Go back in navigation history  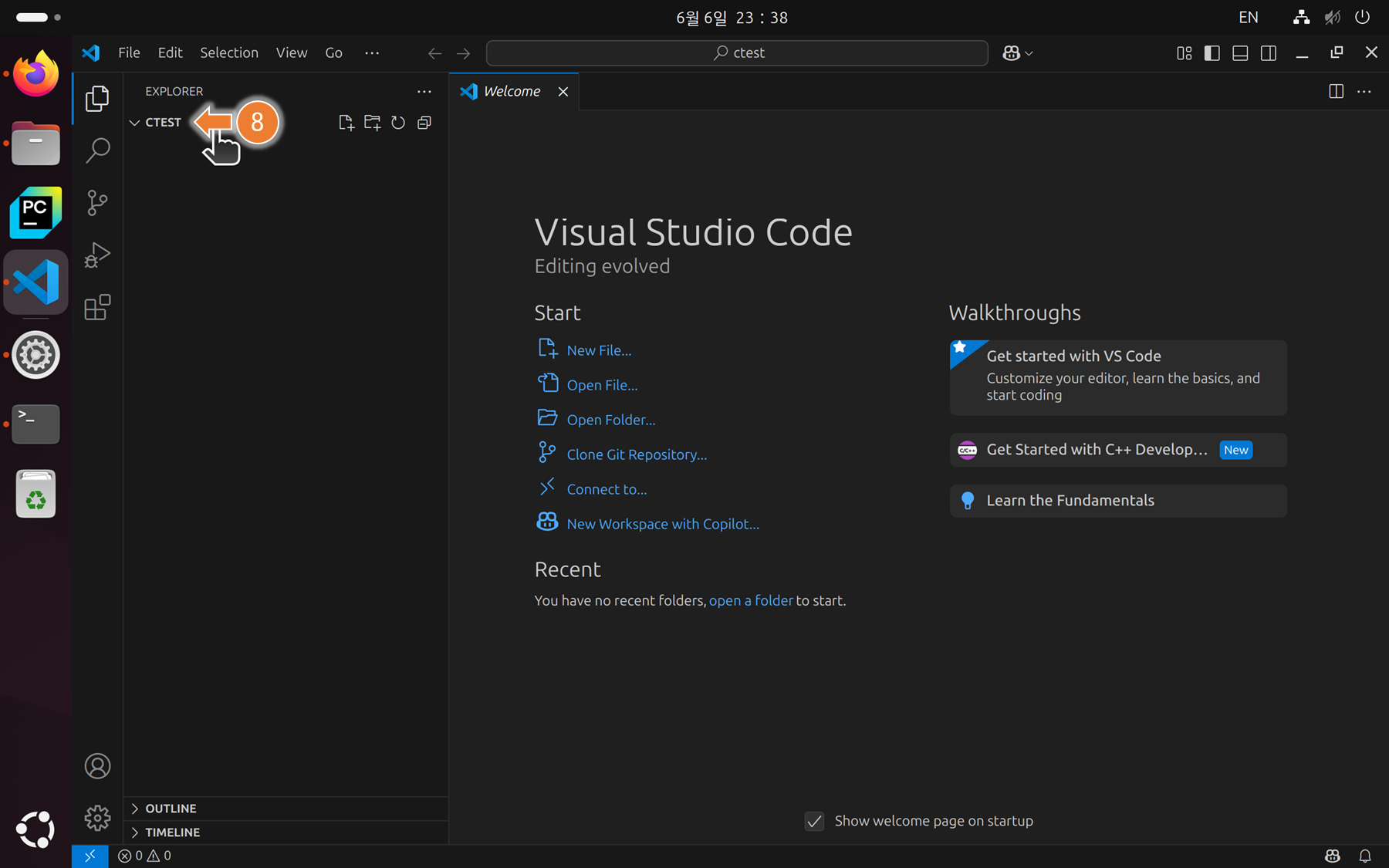pos(435,53)
